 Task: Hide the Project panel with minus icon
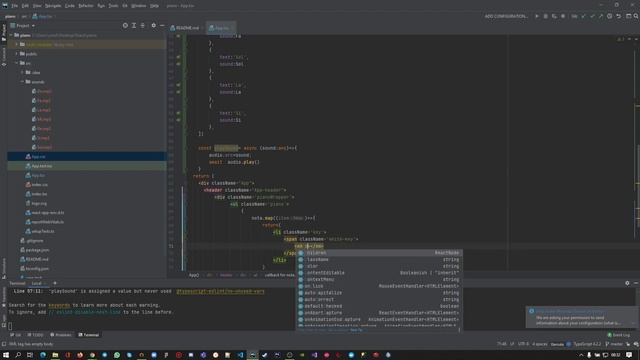pyautogui.click(x=162, y=25)
